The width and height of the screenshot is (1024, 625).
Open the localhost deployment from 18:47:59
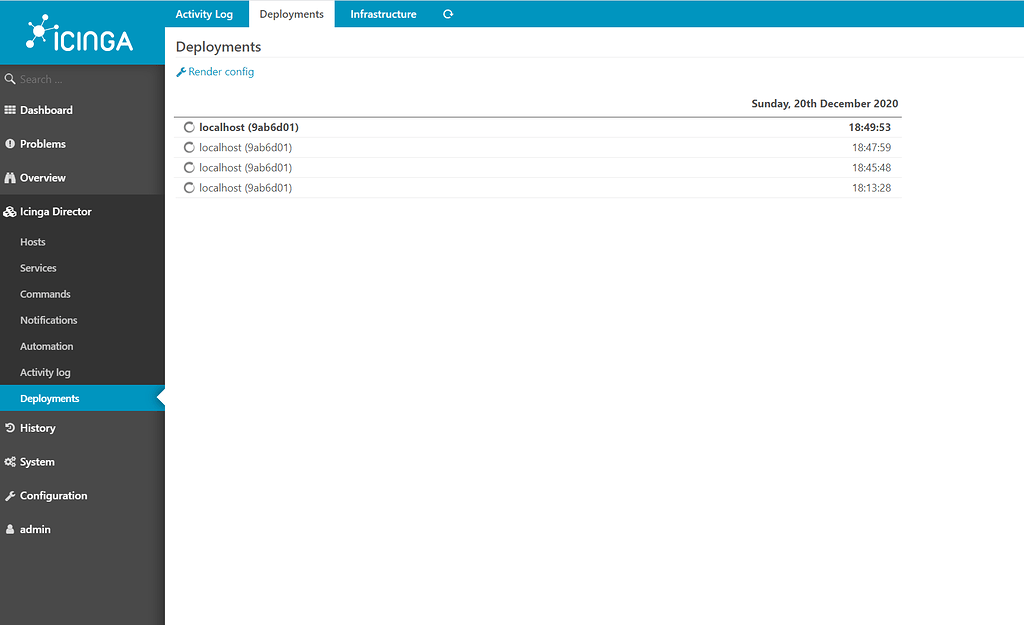(x=245, y=147)
